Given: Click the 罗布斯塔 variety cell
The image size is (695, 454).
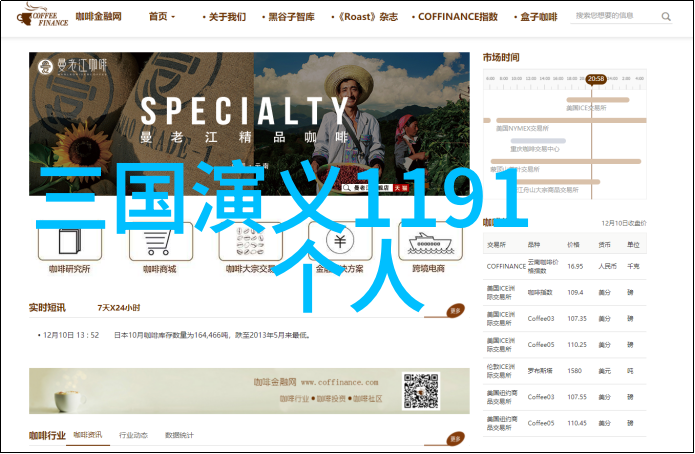Looking at the screenshot, I should click(540, 371).
